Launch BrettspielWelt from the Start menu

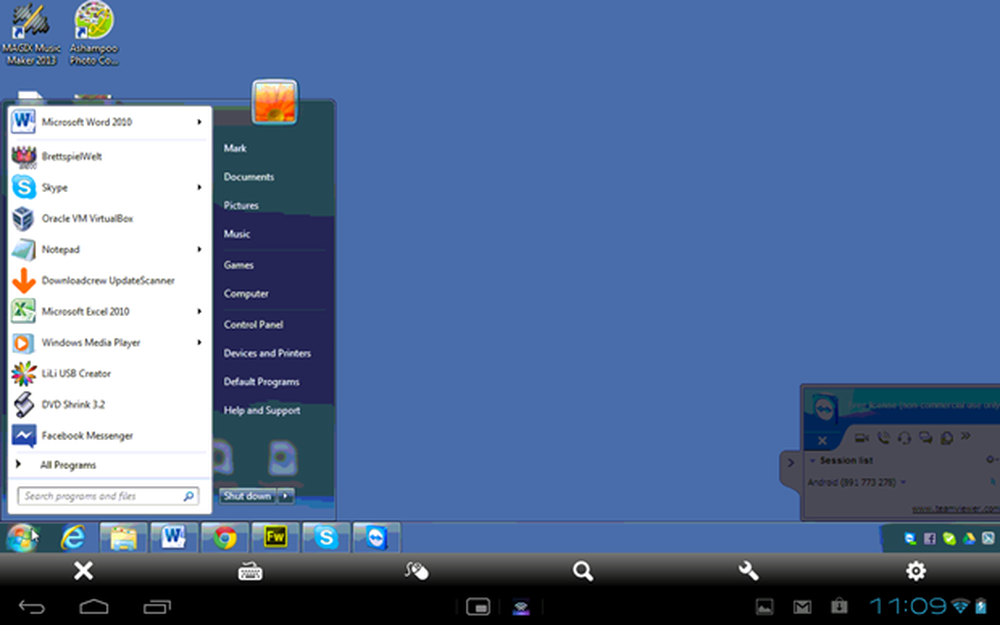[x=108, y=156]
